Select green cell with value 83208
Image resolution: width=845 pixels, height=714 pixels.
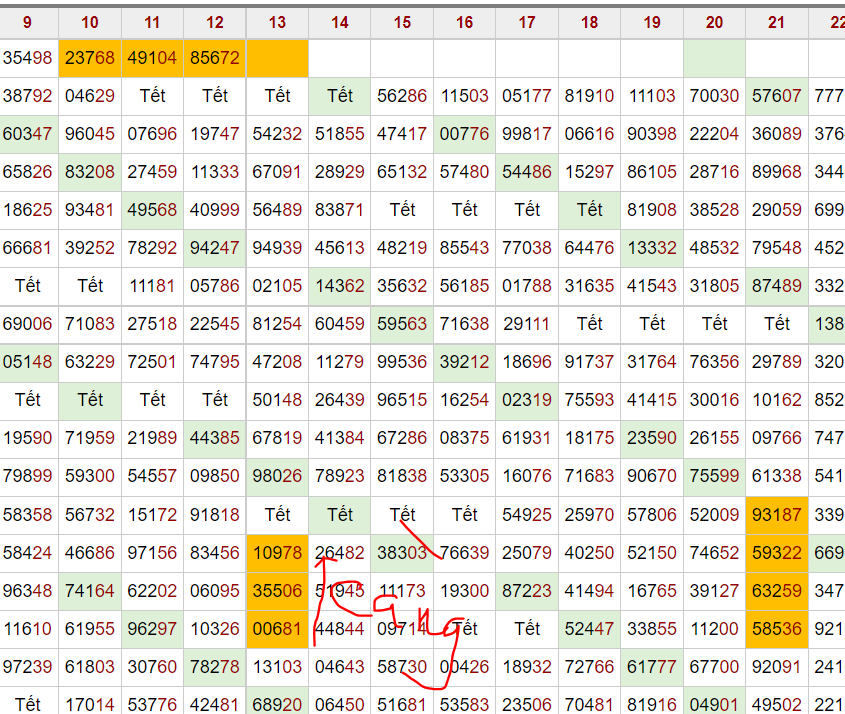(x=90, y=171)
